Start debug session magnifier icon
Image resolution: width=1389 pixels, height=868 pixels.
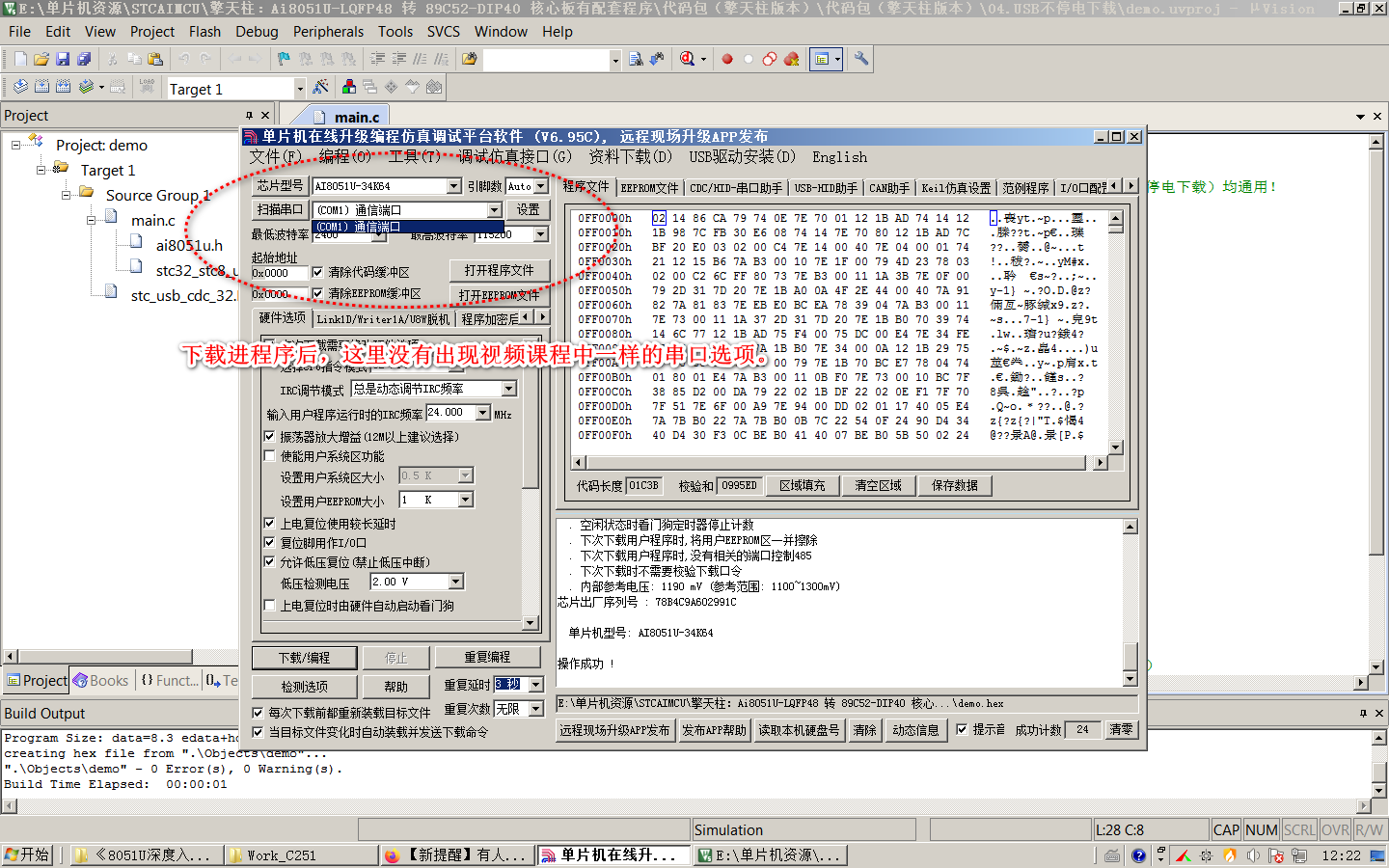[687, 59]
